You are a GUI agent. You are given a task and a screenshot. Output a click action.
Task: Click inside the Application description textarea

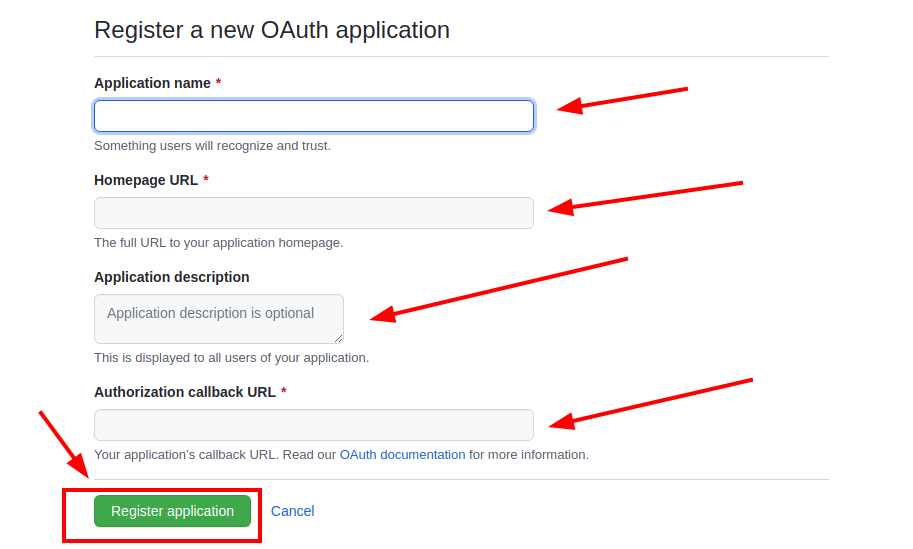[x=218, y=318]
